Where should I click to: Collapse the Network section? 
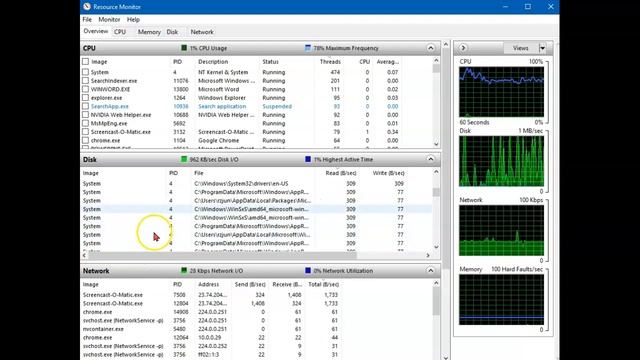(x=431, y=271)
